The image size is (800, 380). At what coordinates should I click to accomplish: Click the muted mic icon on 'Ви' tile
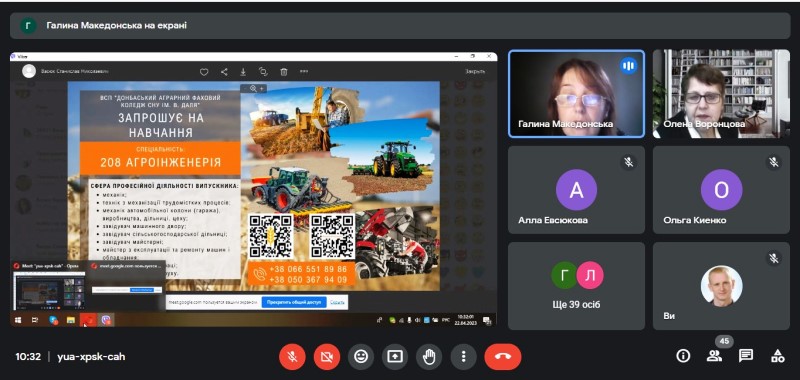(x=773, y=259)
